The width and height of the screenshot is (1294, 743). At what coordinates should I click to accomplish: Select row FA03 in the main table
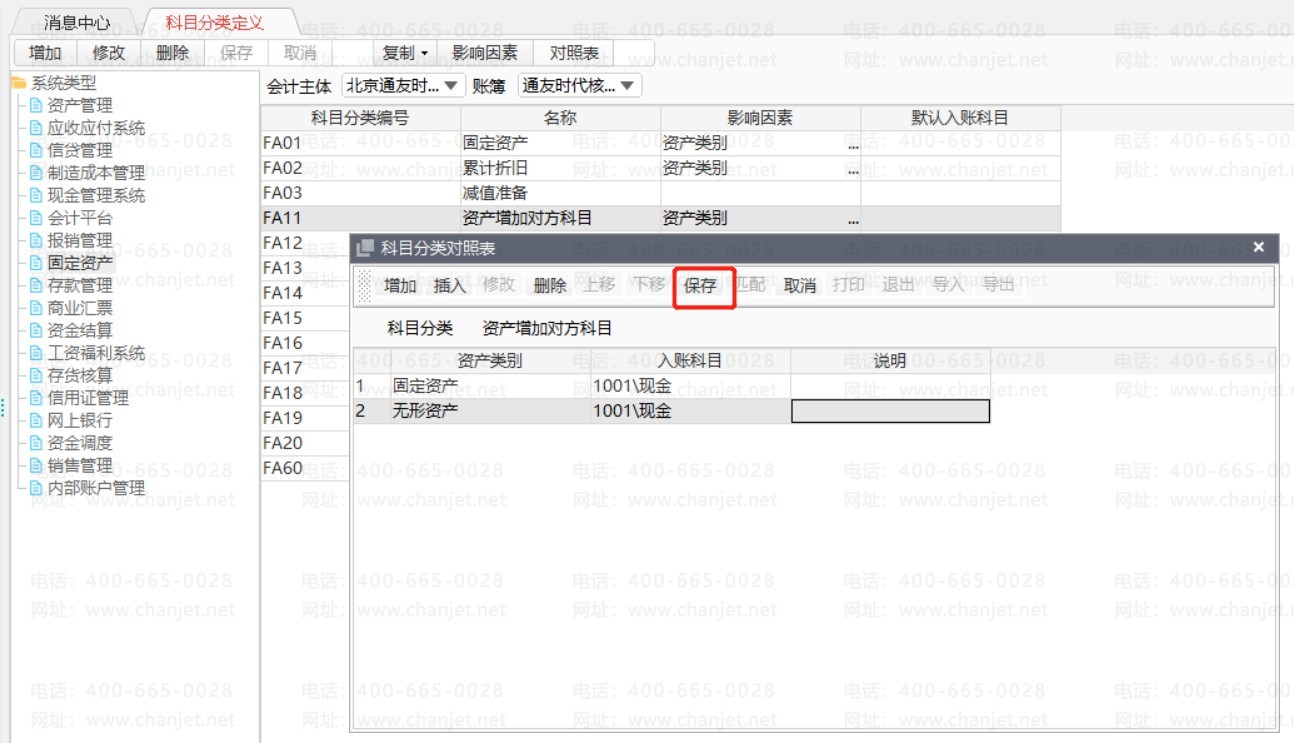click(x=660, y=193)
